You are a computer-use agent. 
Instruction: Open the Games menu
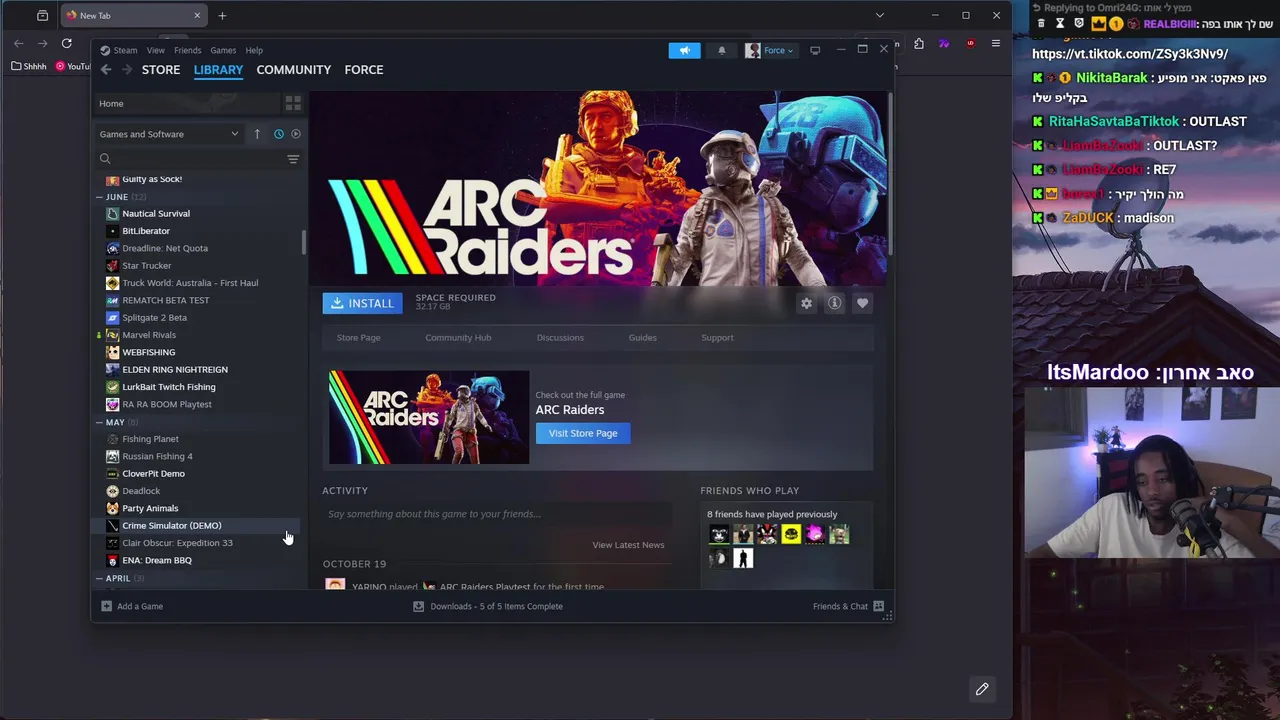[x=223, y=50]
